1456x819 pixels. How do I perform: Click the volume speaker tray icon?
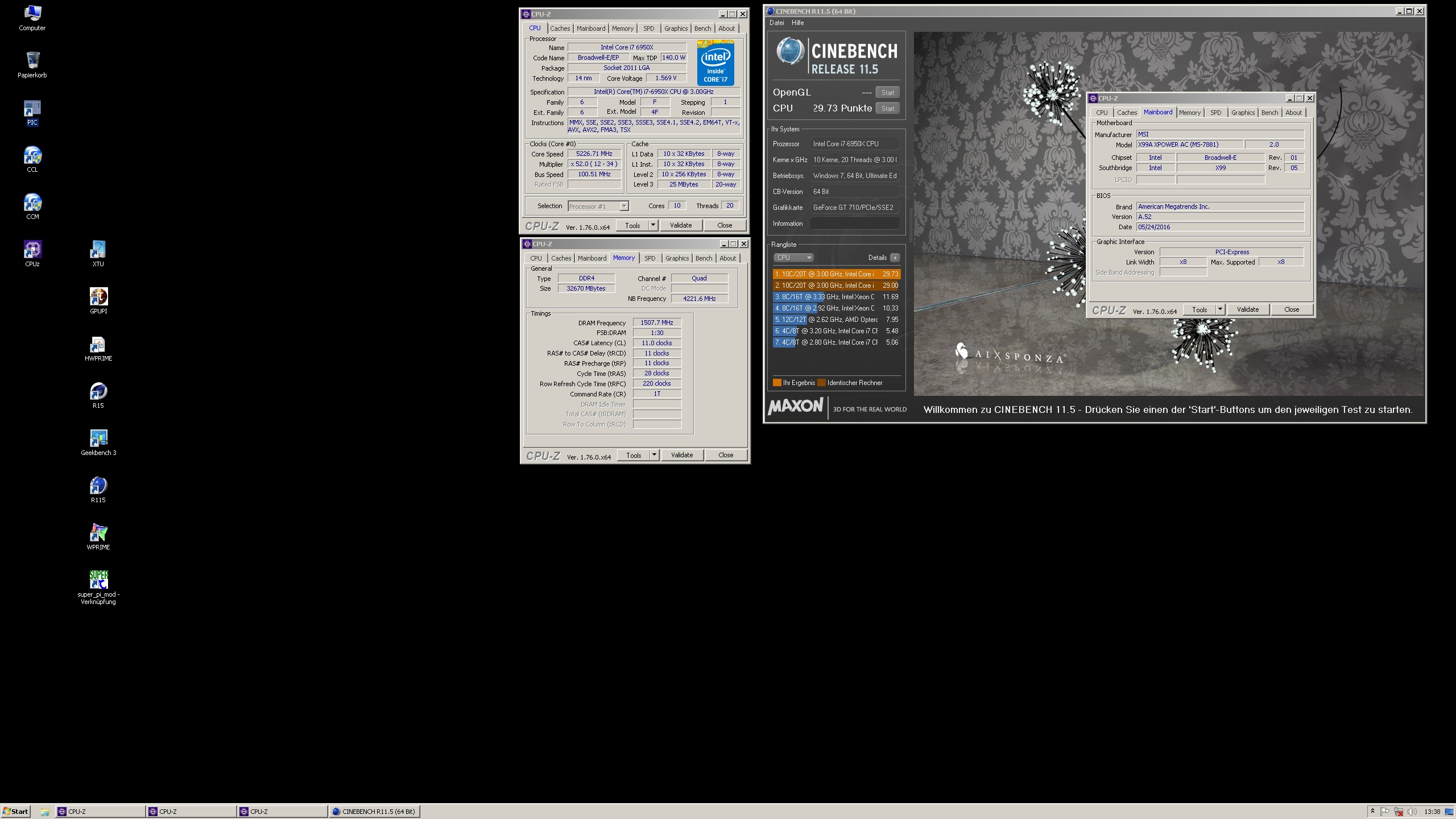point(1412,812)
